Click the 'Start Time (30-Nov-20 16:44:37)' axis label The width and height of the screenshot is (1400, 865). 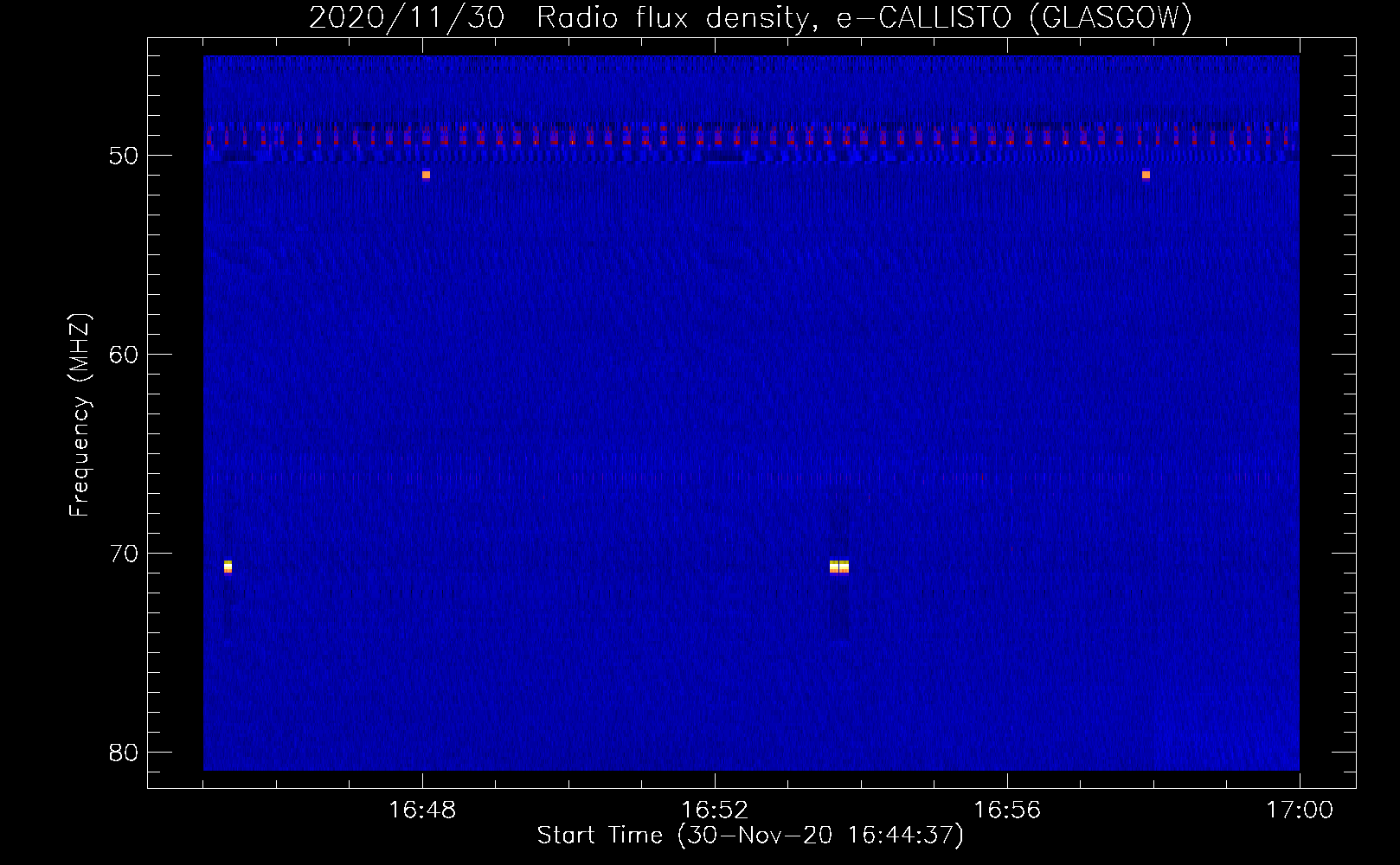pyautogui.click(x=750, y=836)
